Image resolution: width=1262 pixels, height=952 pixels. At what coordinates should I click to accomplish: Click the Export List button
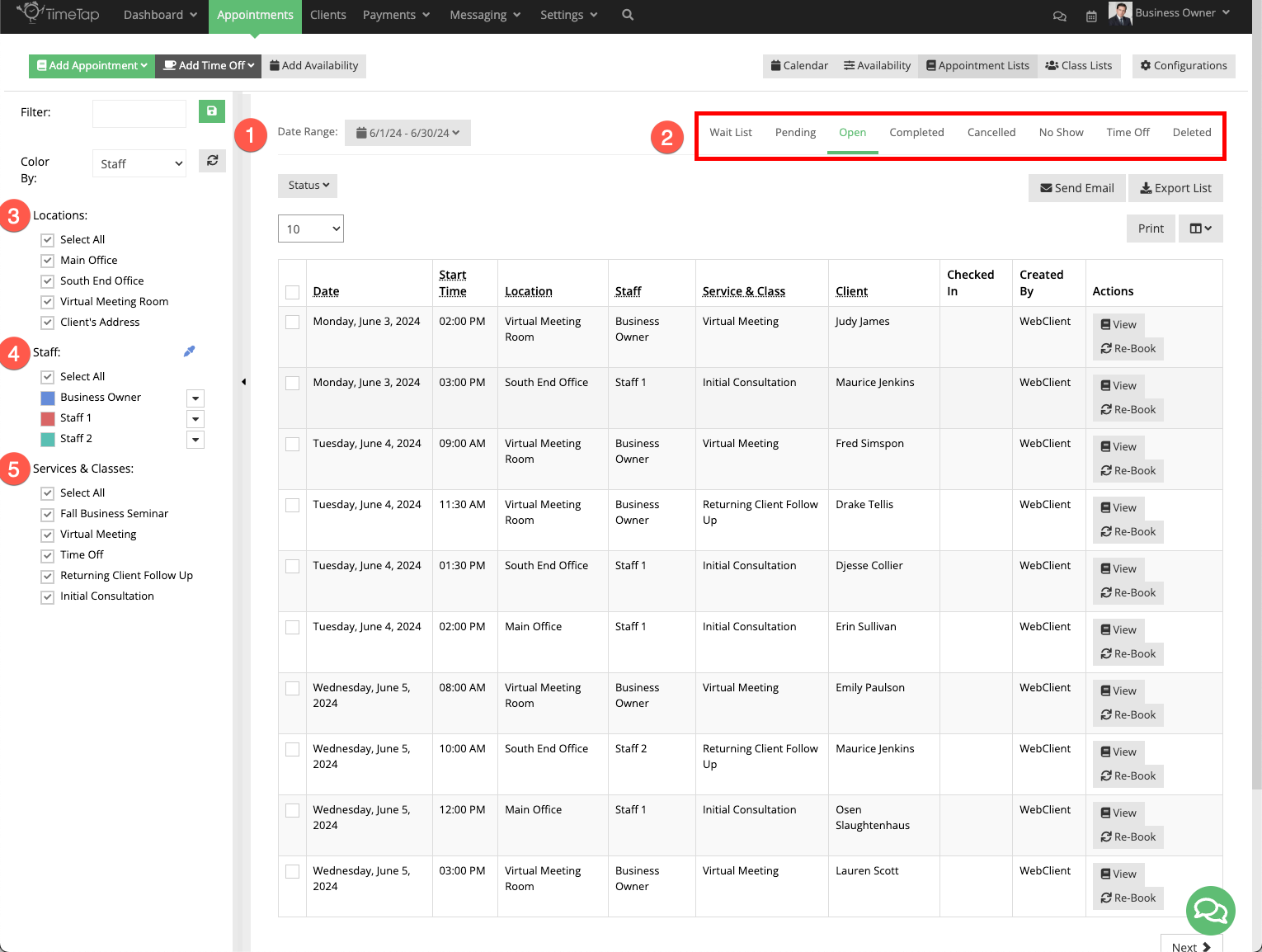click(1175, 187)
